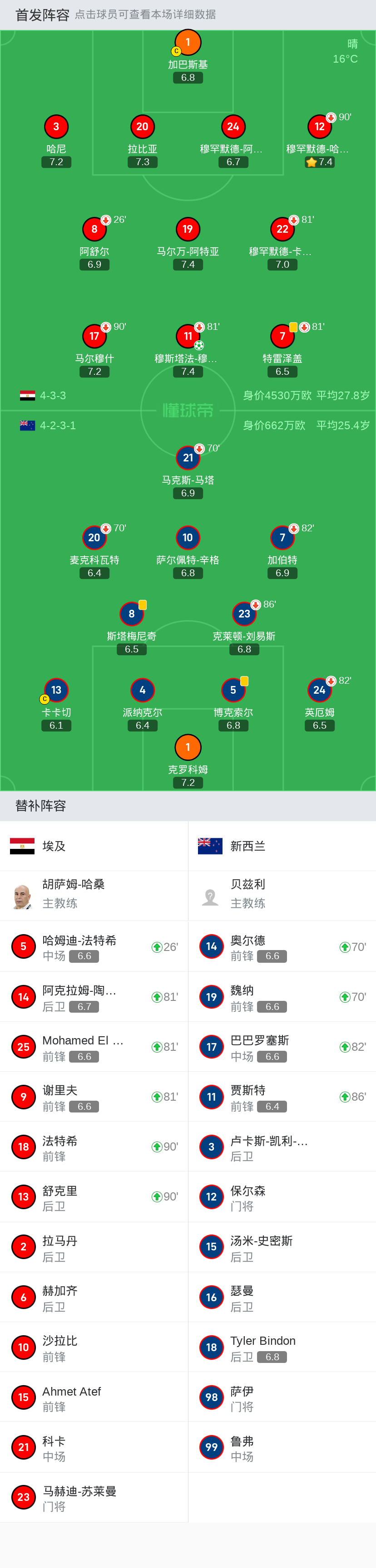Screen dimensions: 376x1568
Task: Tap 马尔穆什 number 17 player badge
Action: coord(94,336)
